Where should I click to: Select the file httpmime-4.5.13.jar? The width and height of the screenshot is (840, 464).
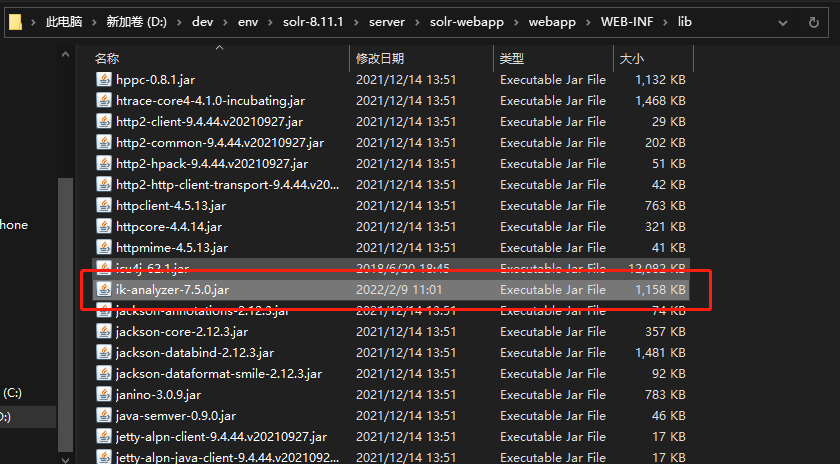[172, 248]
